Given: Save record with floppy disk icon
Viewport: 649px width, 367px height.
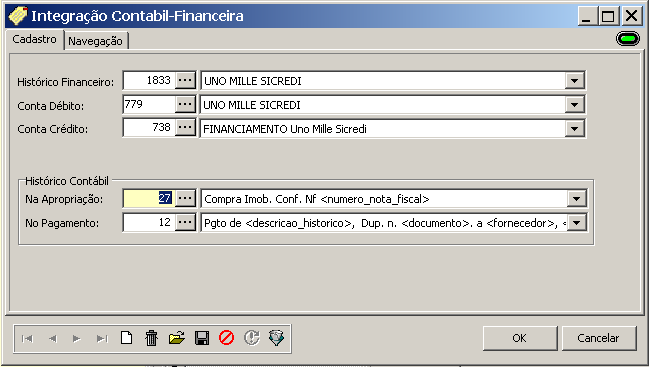Looking at the screenshot, I should coord(202,338).
